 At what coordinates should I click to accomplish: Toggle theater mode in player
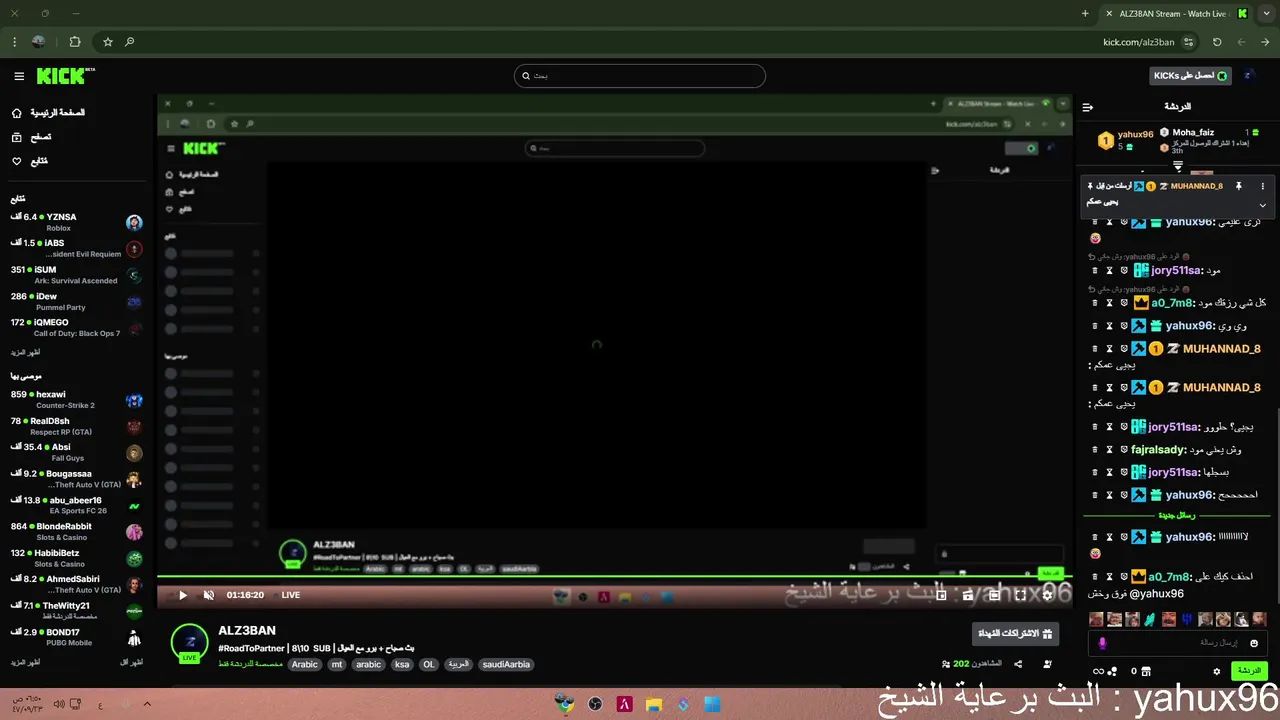(x=994, y=595)
